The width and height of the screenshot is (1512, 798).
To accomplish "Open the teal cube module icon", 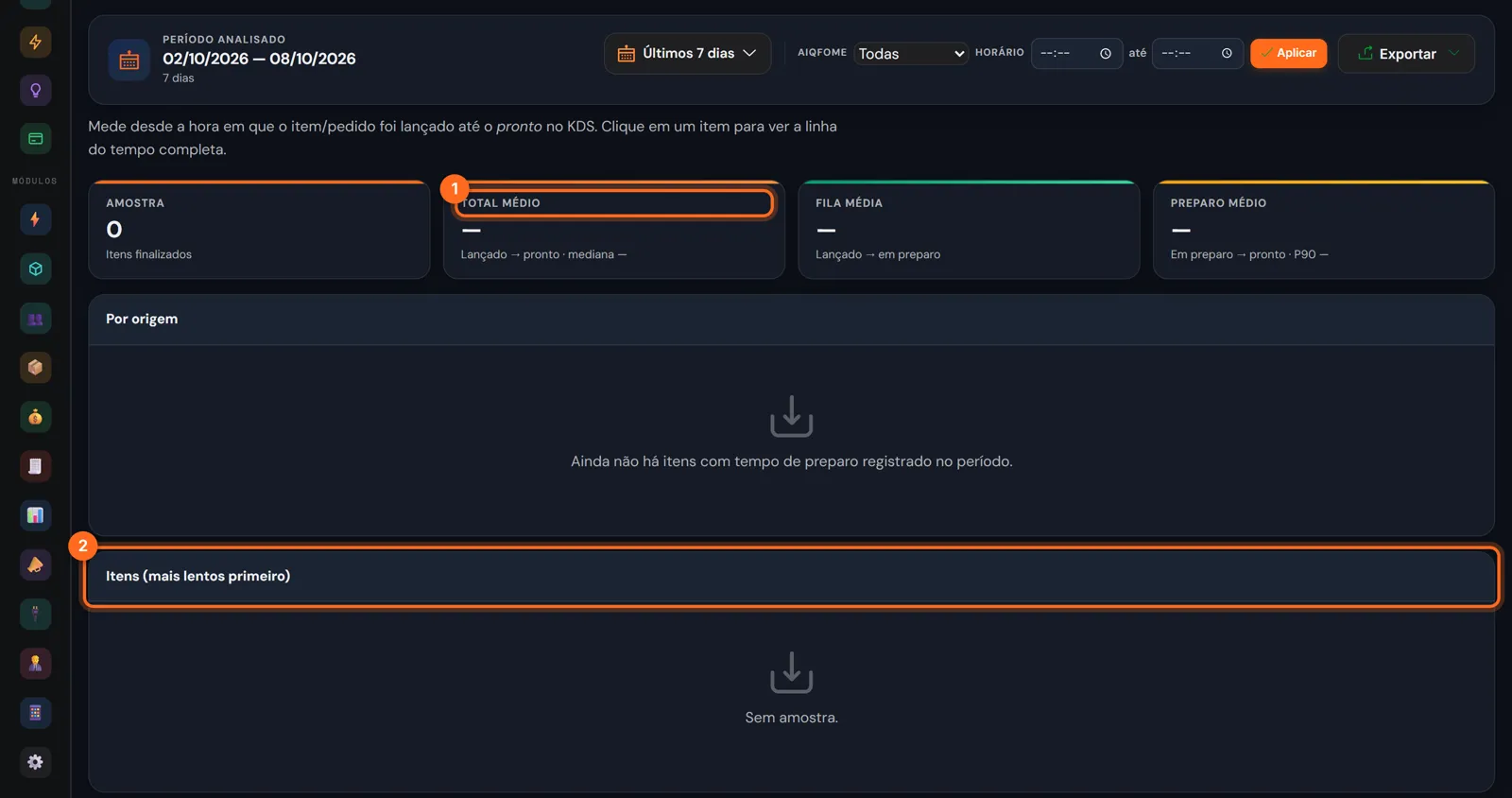I will tap(35, 269).
